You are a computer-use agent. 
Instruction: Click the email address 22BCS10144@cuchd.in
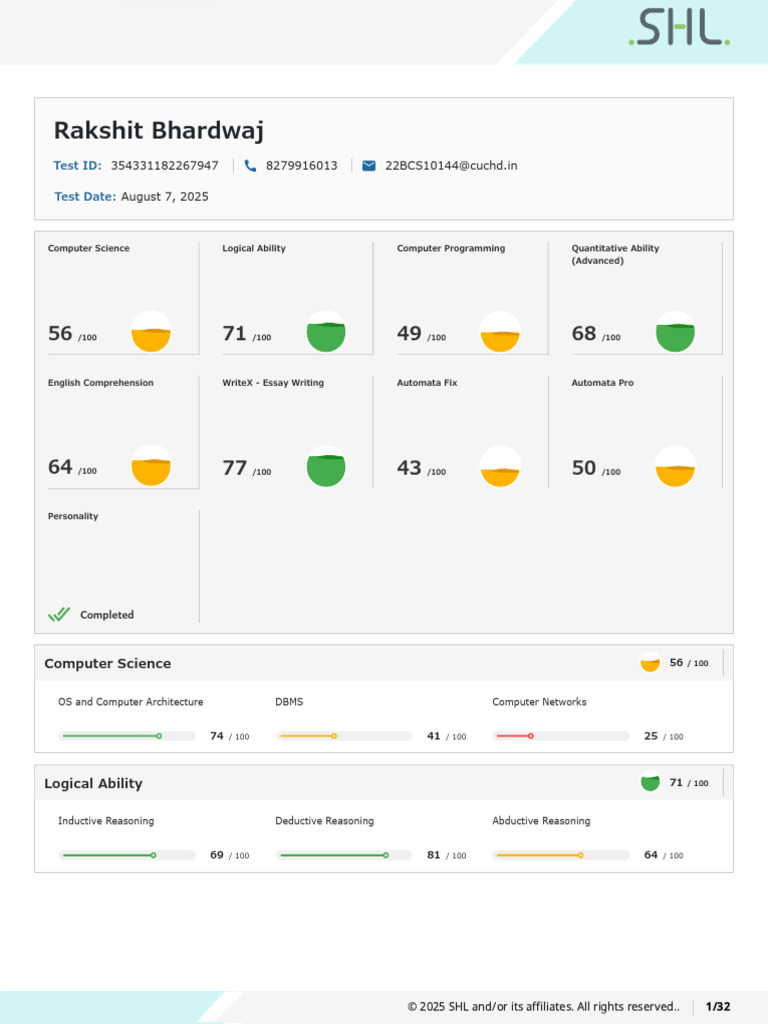[451, 166]
